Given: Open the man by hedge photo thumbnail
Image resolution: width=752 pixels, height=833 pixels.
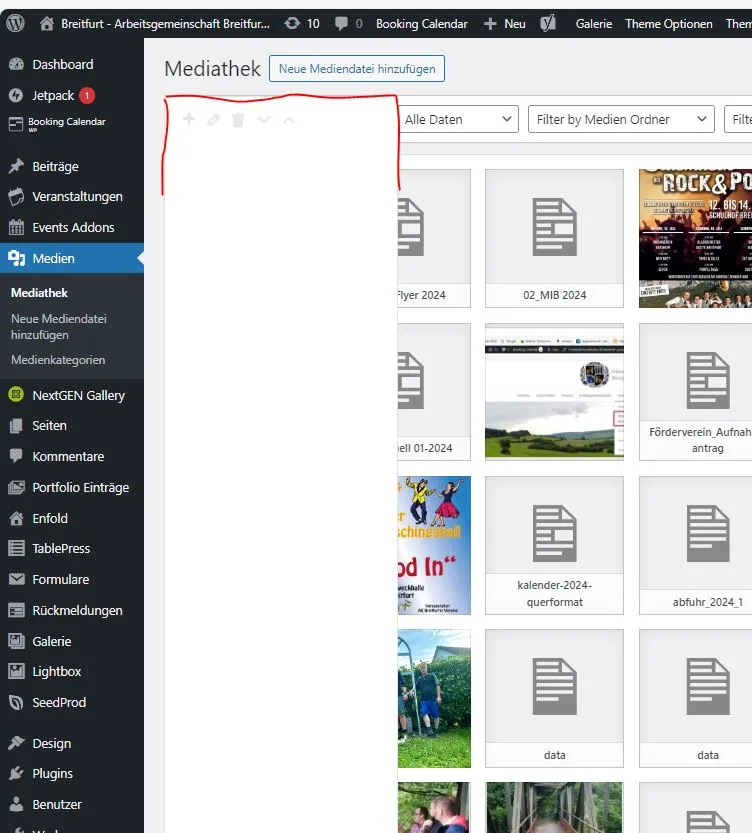Looking at the screenshot, I should [434, 699].
